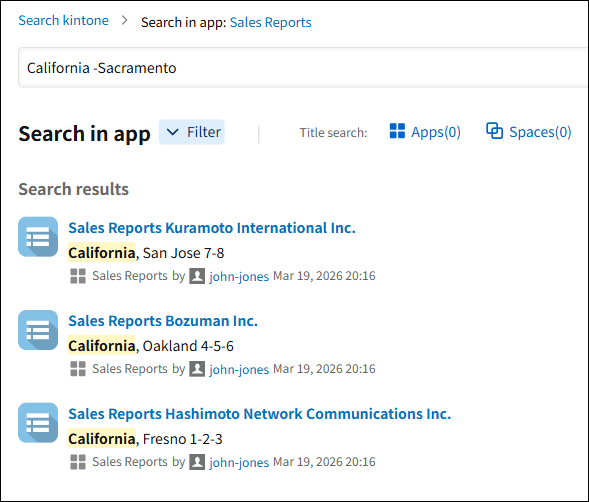Open john-jones profile in Kuramoto result
The image size is (589, 502).
click(x=239, y=277)
